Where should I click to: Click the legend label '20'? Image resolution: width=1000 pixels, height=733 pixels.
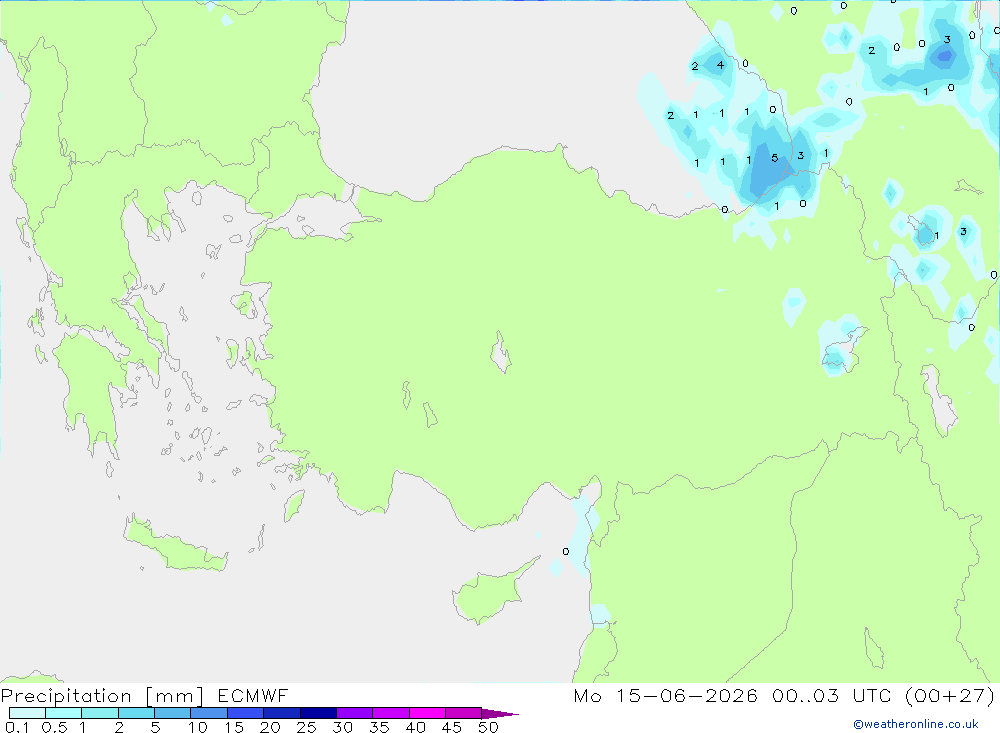coord(270,727)
